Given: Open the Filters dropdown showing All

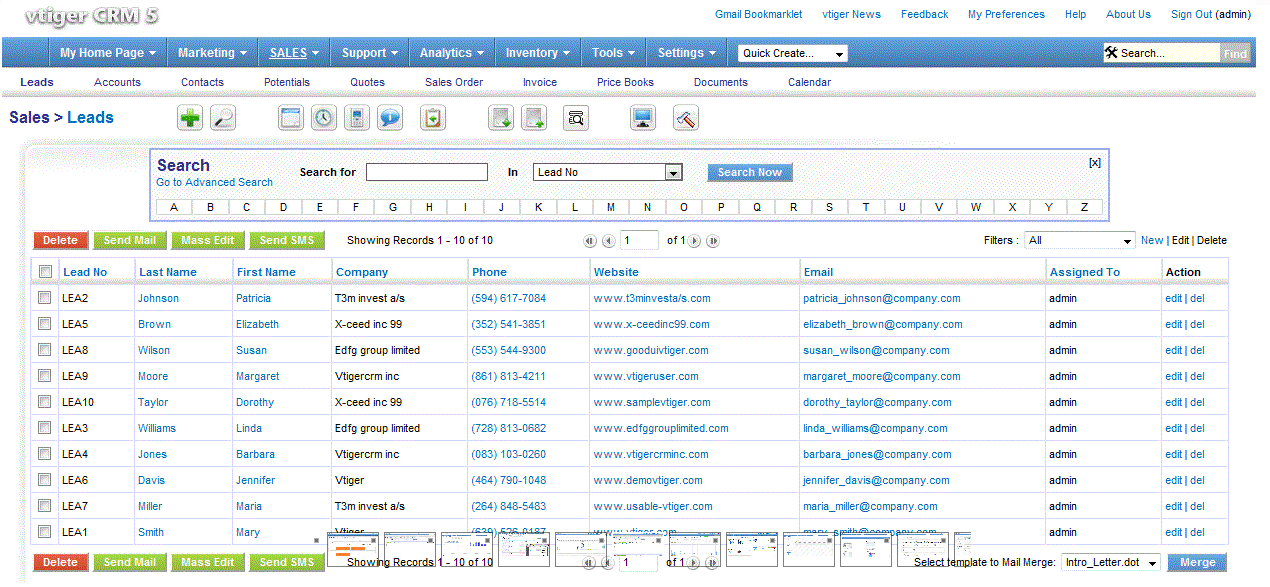Looking at the screenshot, I should 1079,241.
